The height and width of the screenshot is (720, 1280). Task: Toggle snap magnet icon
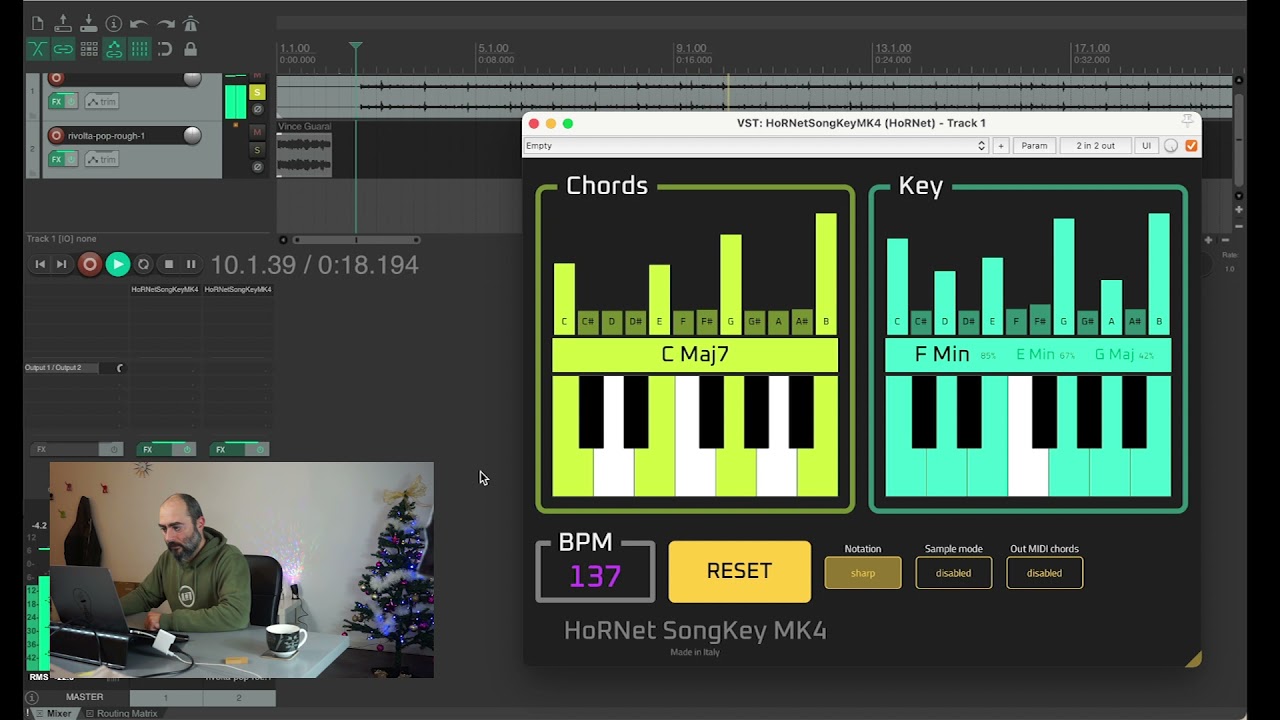click(165, 49)
